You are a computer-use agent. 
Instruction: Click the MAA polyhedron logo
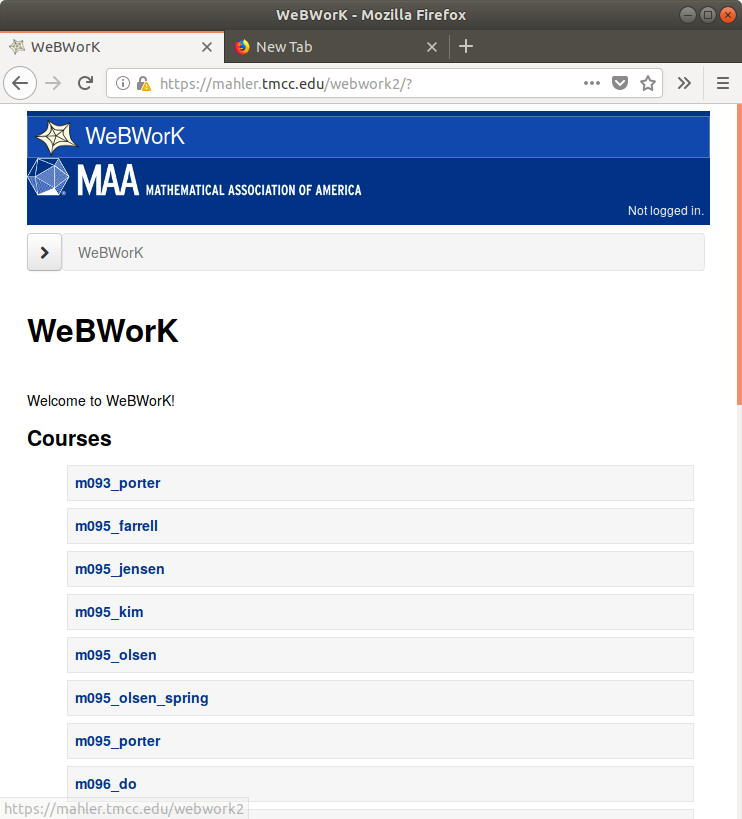[48, 177]
